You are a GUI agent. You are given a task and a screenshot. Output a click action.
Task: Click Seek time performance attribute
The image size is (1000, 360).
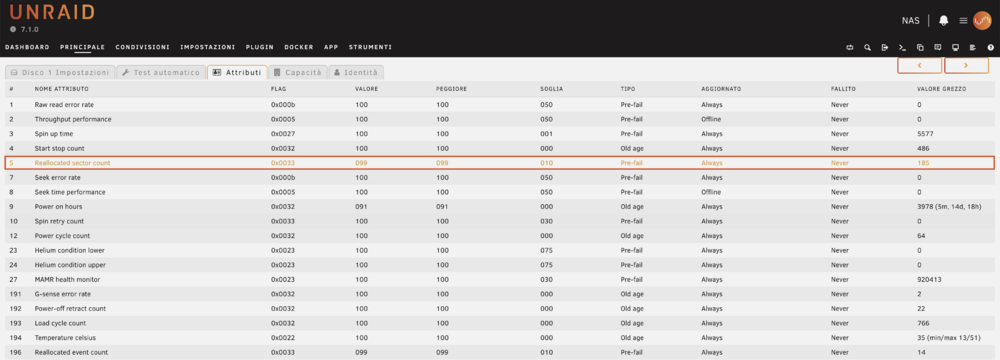(x=70, y=192)
